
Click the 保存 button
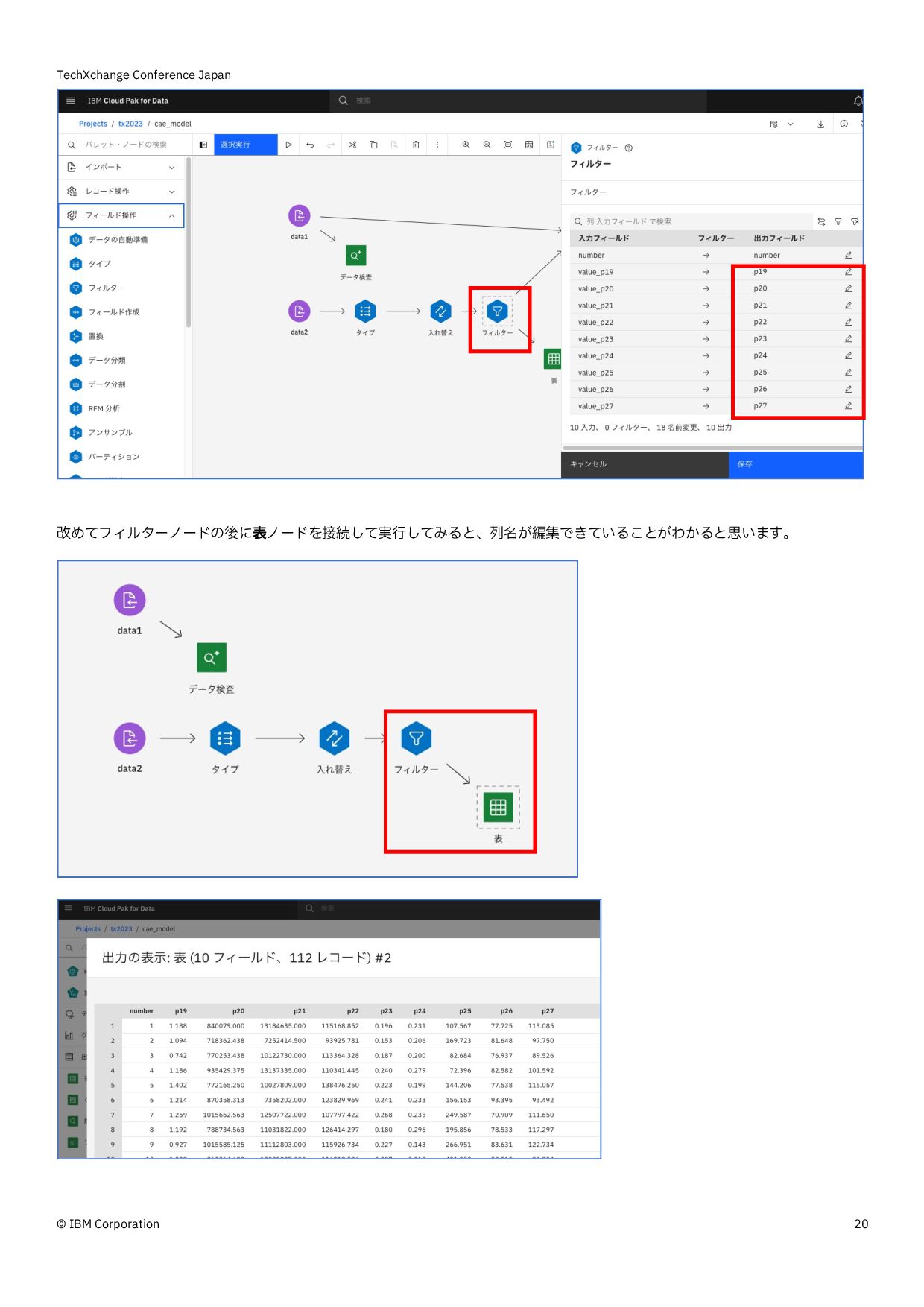click(796, 464)
